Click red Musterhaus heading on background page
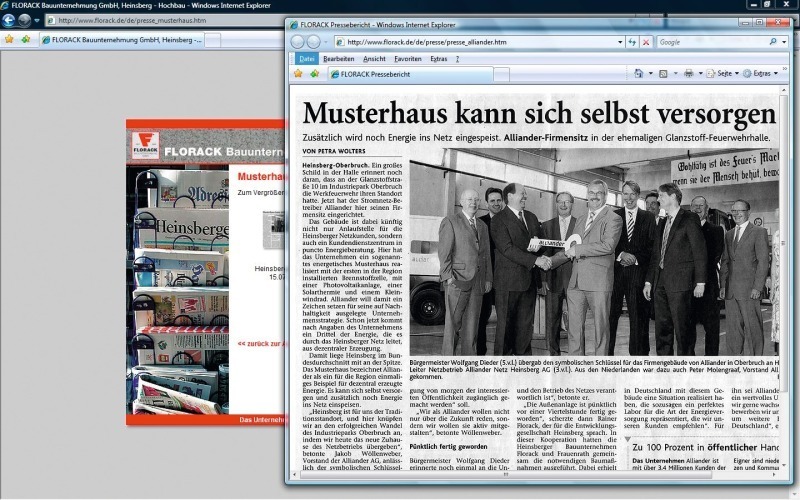Viewport: 800px width, 500px height. (x=261, y=177)
